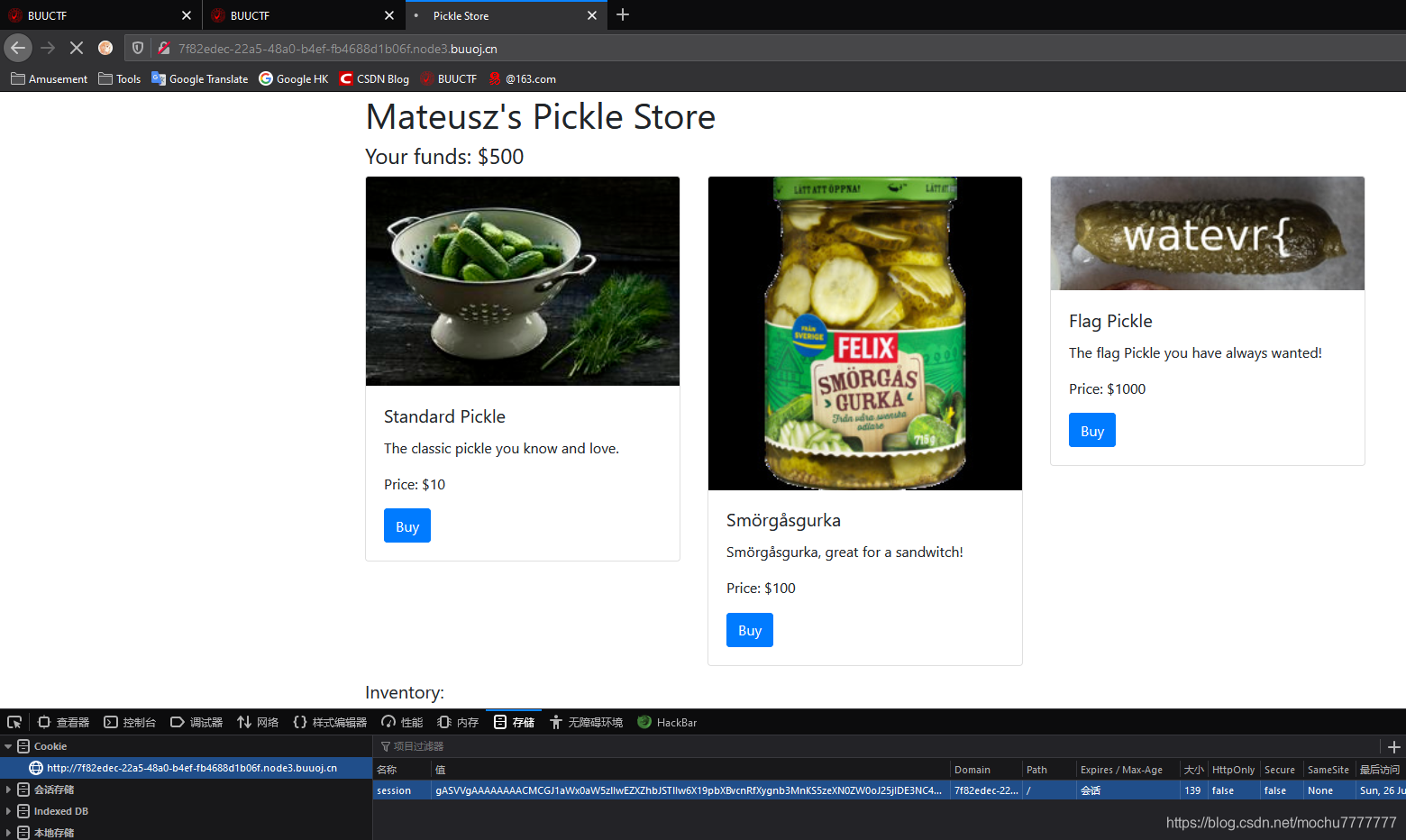Image resolution: width=1406 pixels, height=840 pixels.
Task: Open the HackBar extension panel
Action: point(667,721)
